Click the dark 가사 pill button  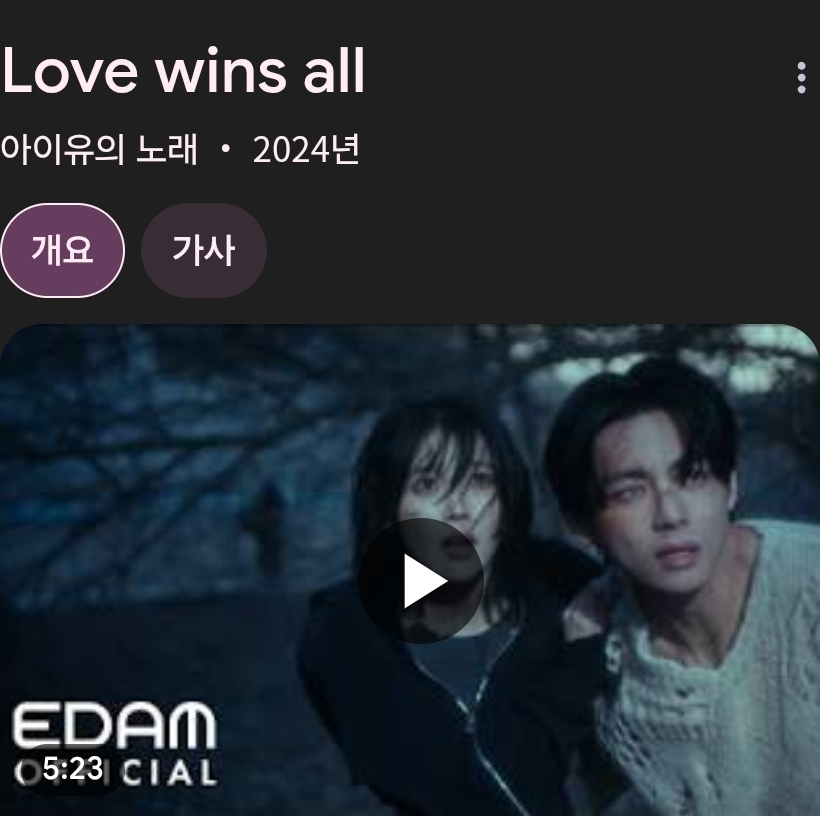click(204, 250)
